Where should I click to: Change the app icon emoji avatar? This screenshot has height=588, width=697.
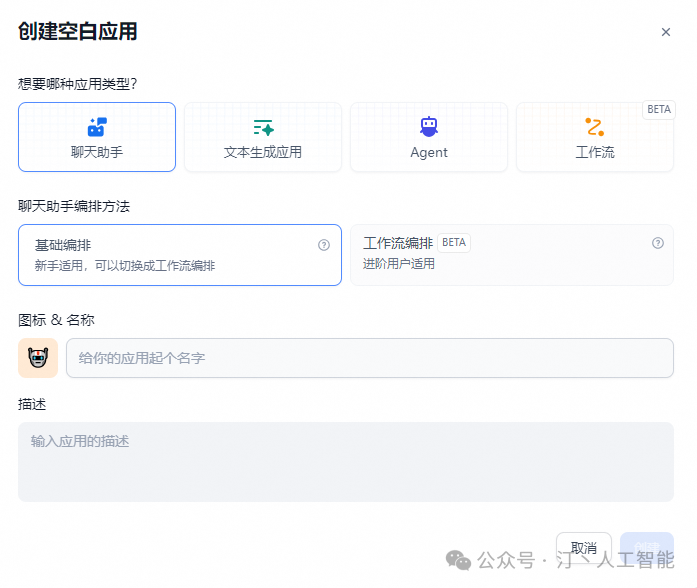[38, 358]
